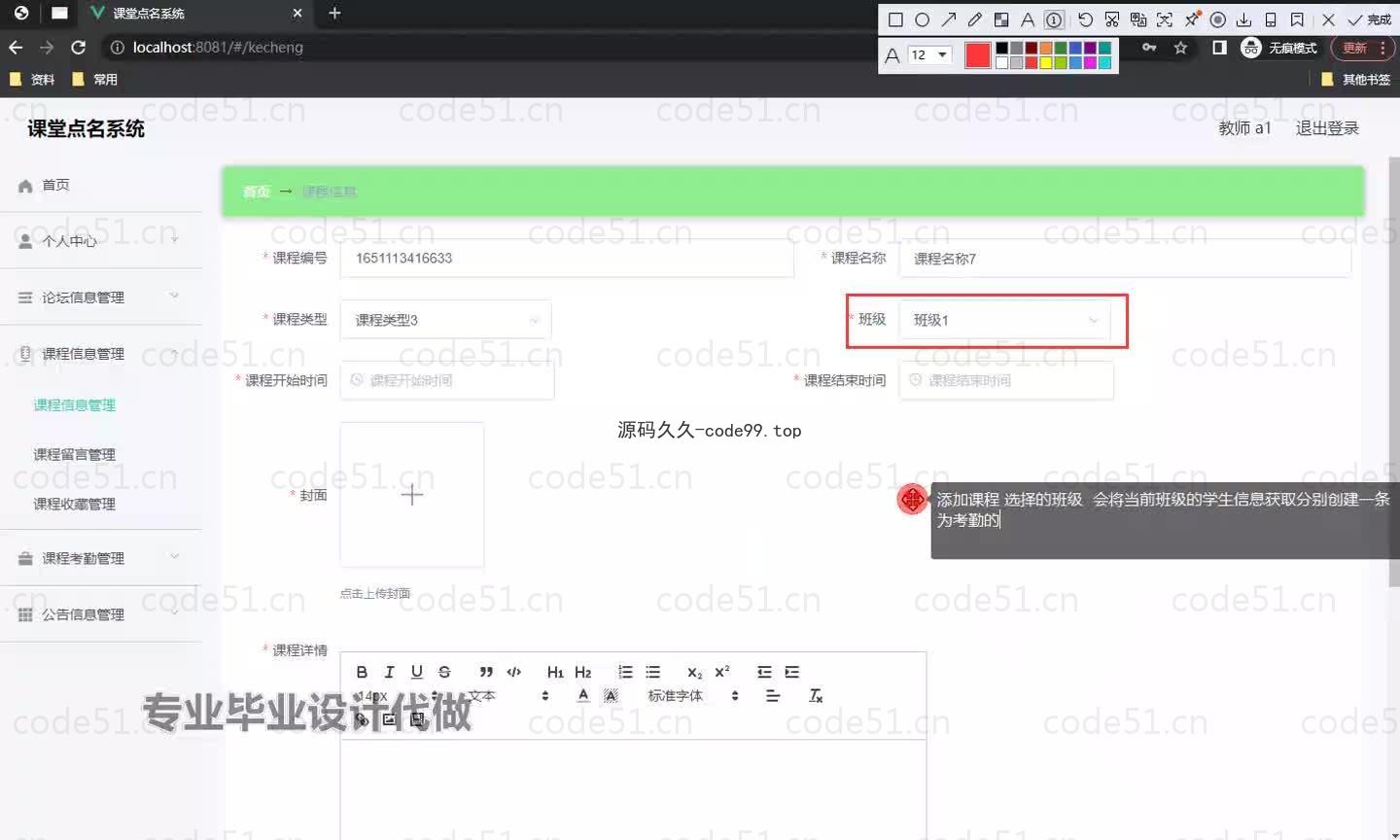
Task: Toggle bold in rich text editor
Action: (362, 672)
